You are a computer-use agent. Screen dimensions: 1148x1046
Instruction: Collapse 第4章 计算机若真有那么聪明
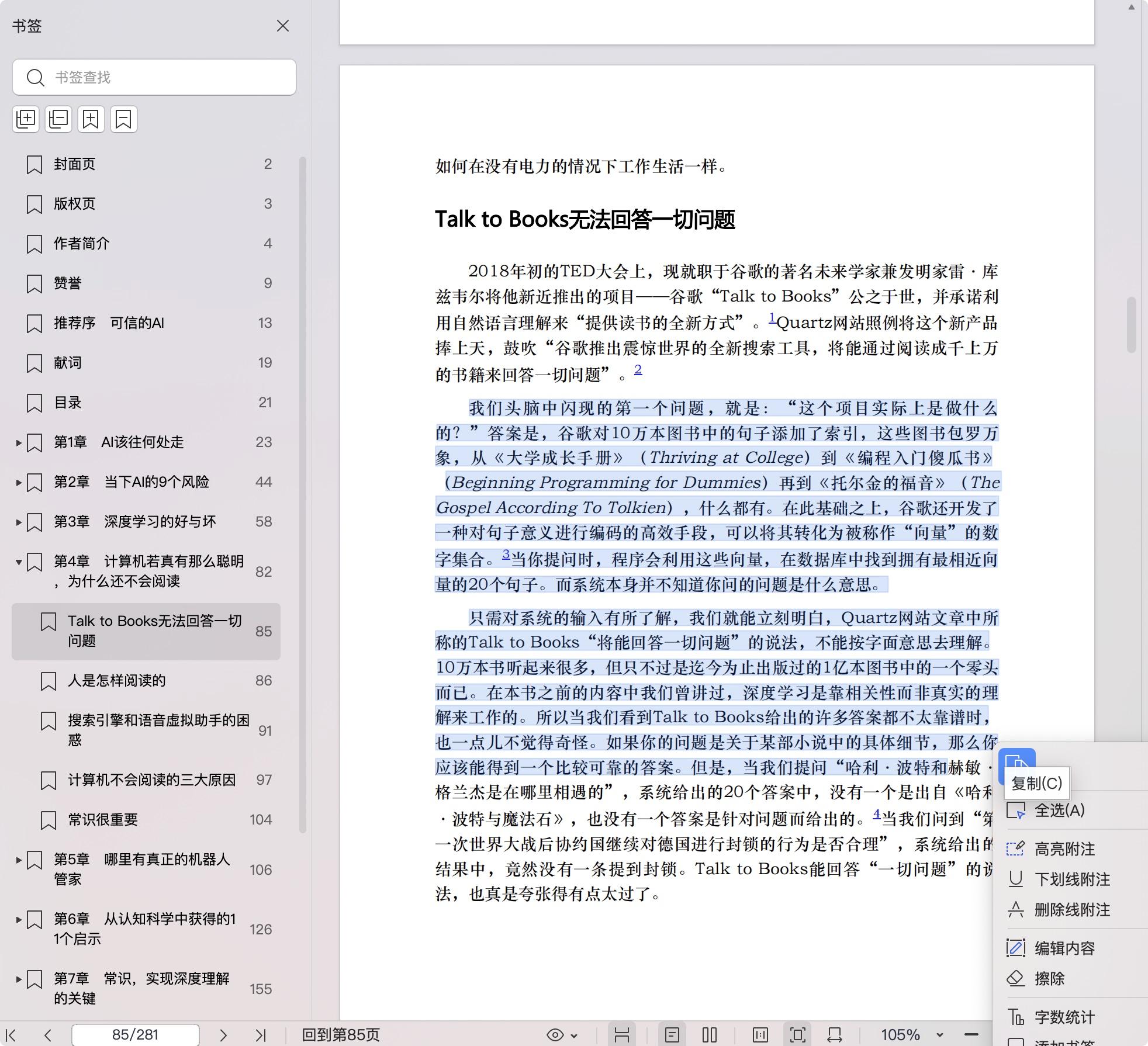coord(19,562)
